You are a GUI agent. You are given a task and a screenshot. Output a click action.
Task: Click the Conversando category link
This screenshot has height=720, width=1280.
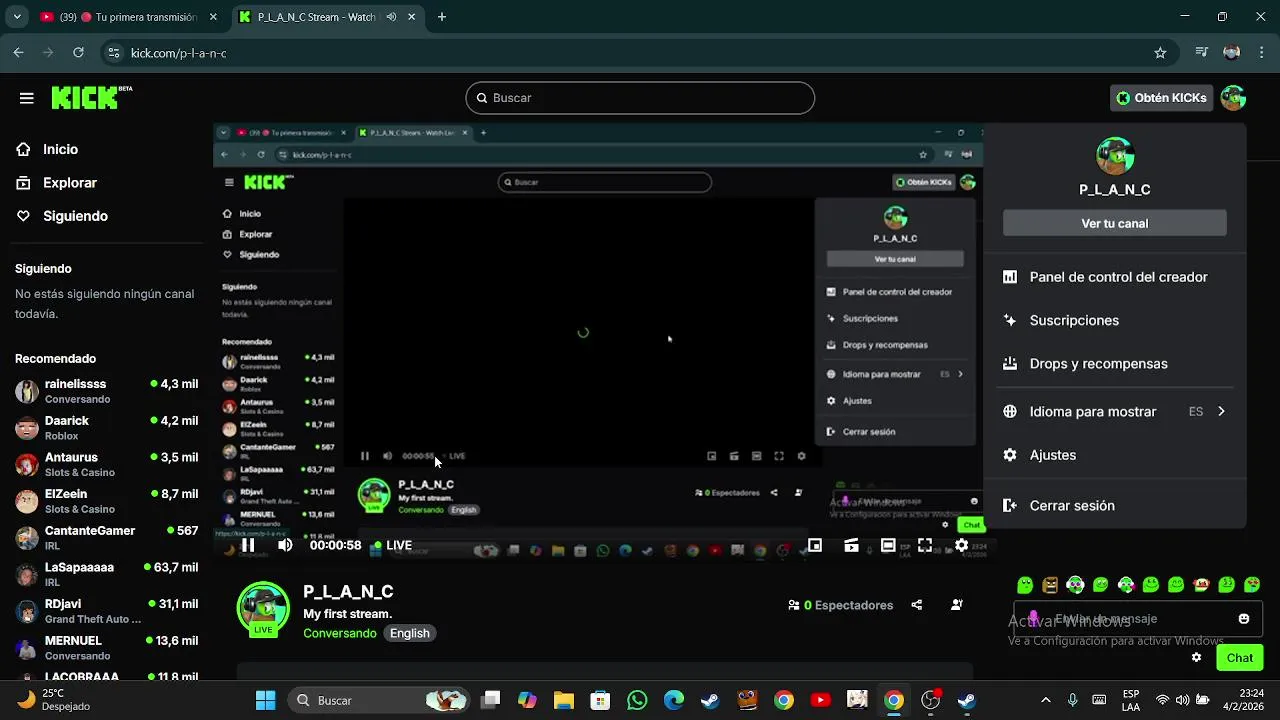pyautogui.click(x=340, y=633)
